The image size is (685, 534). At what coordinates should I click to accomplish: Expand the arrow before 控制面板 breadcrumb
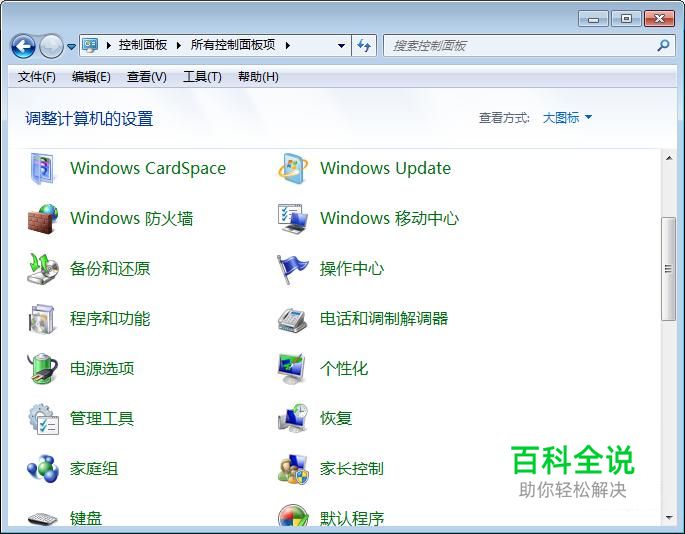click(109, 45)
